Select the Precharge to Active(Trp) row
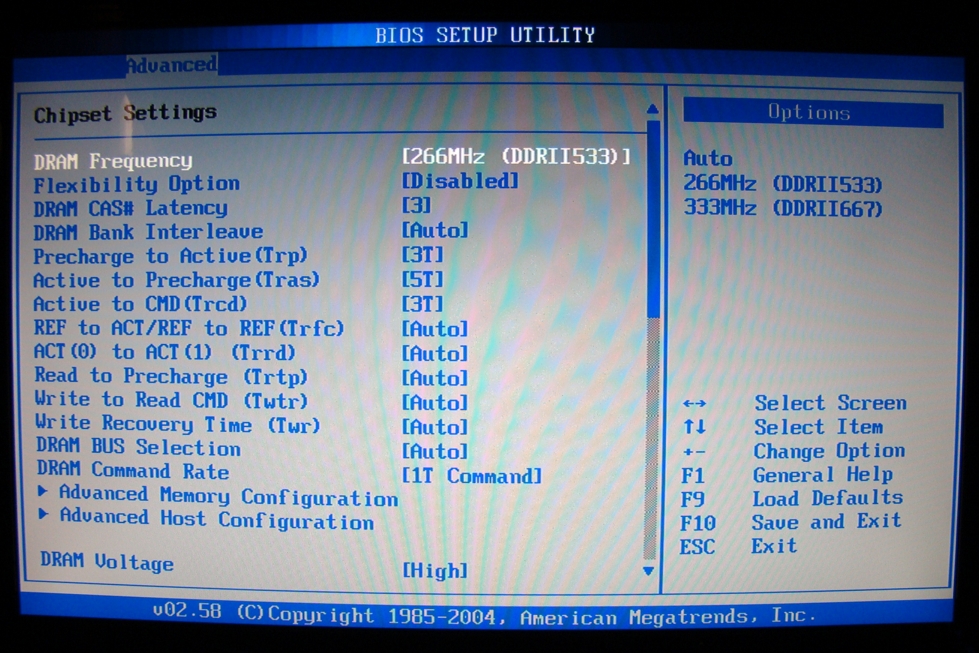Screen dimensions: 979x653 170,256
